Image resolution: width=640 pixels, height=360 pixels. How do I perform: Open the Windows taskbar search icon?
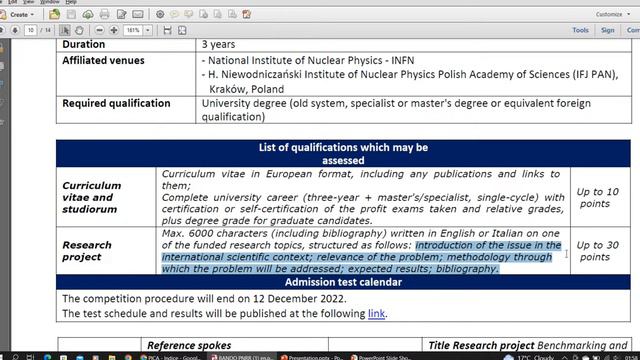(x=15, y=357)
